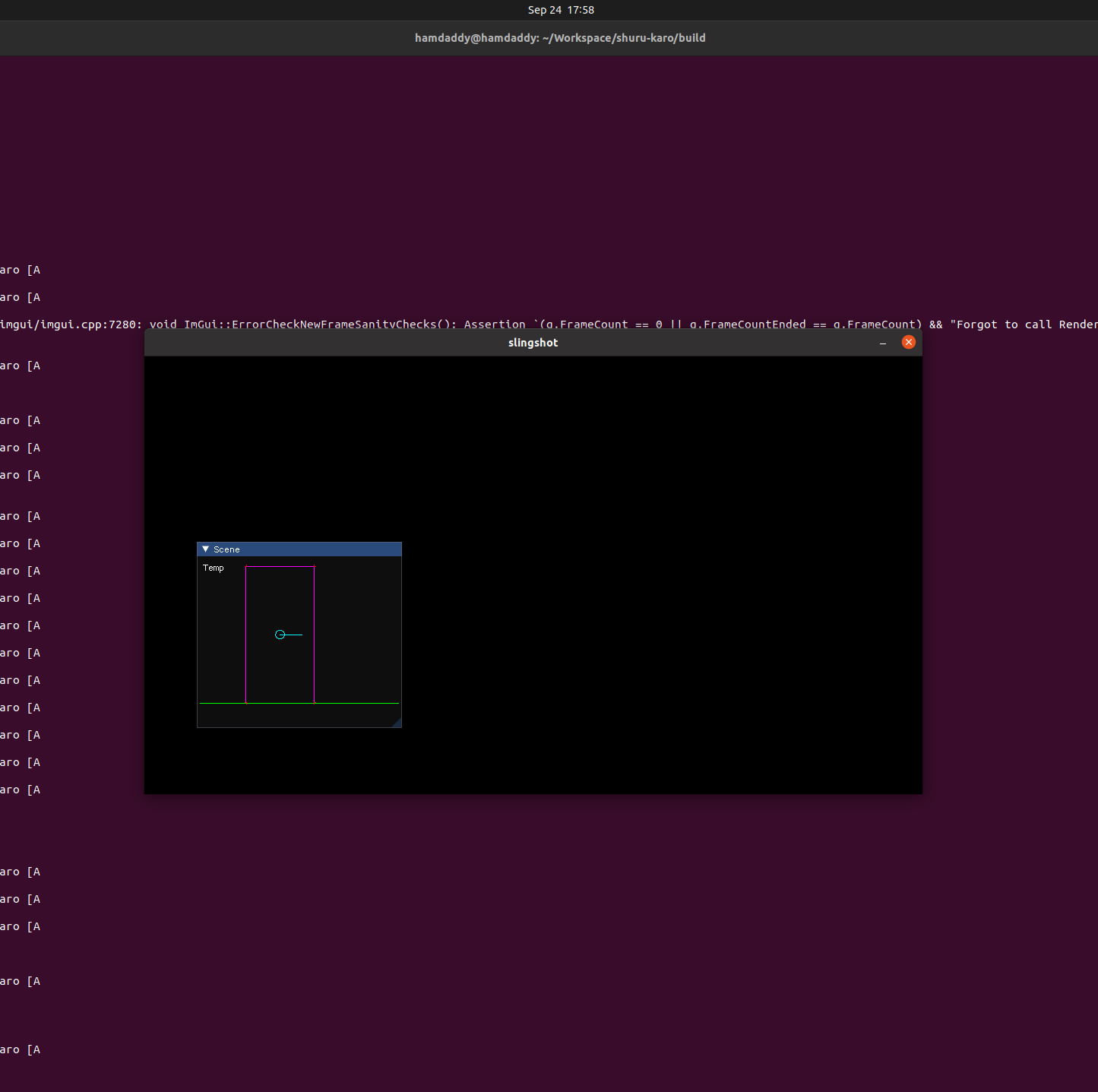Select the bottom-left red anchor marker

246,703
